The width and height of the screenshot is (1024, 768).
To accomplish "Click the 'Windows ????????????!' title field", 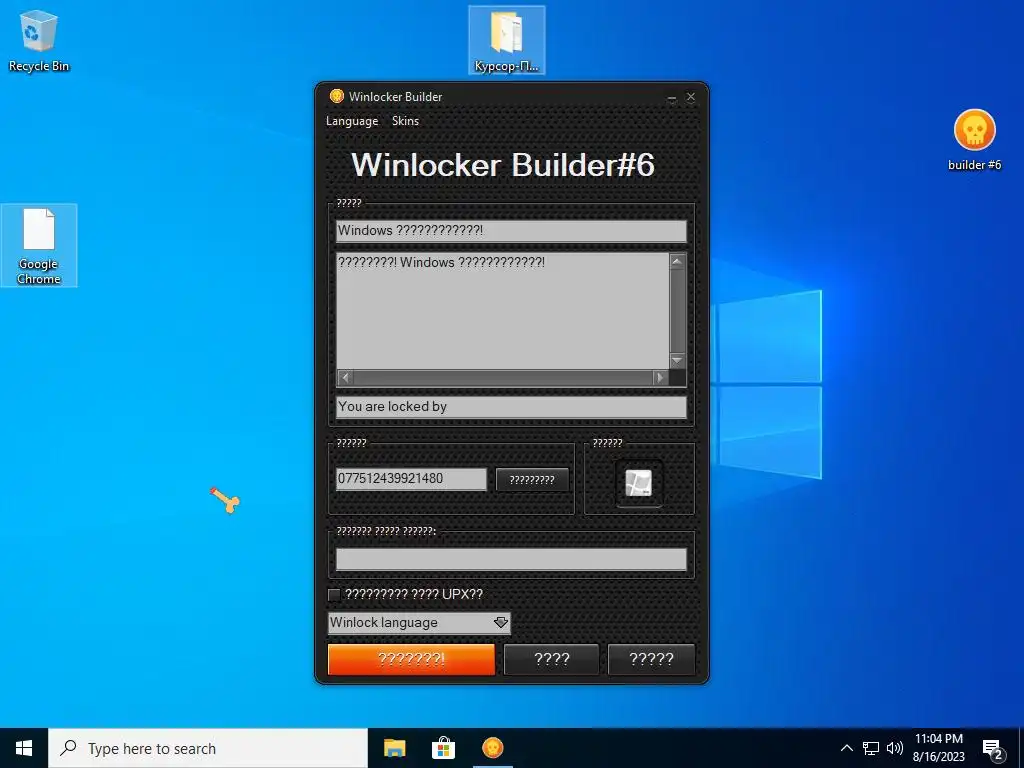I will [511, 231].
